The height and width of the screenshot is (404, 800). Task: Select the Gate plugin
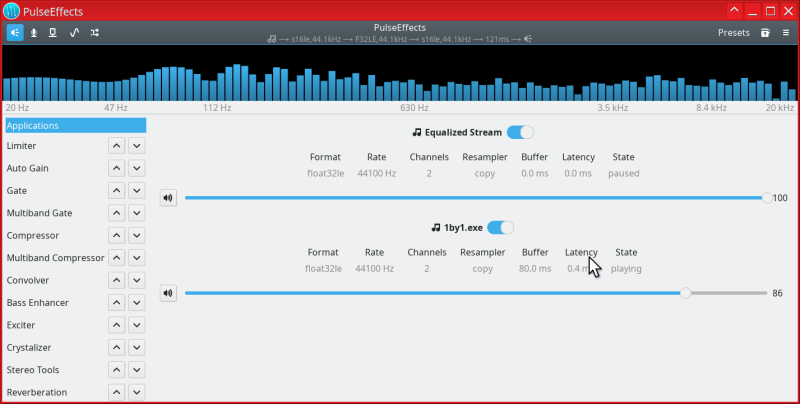pos(16,191)
